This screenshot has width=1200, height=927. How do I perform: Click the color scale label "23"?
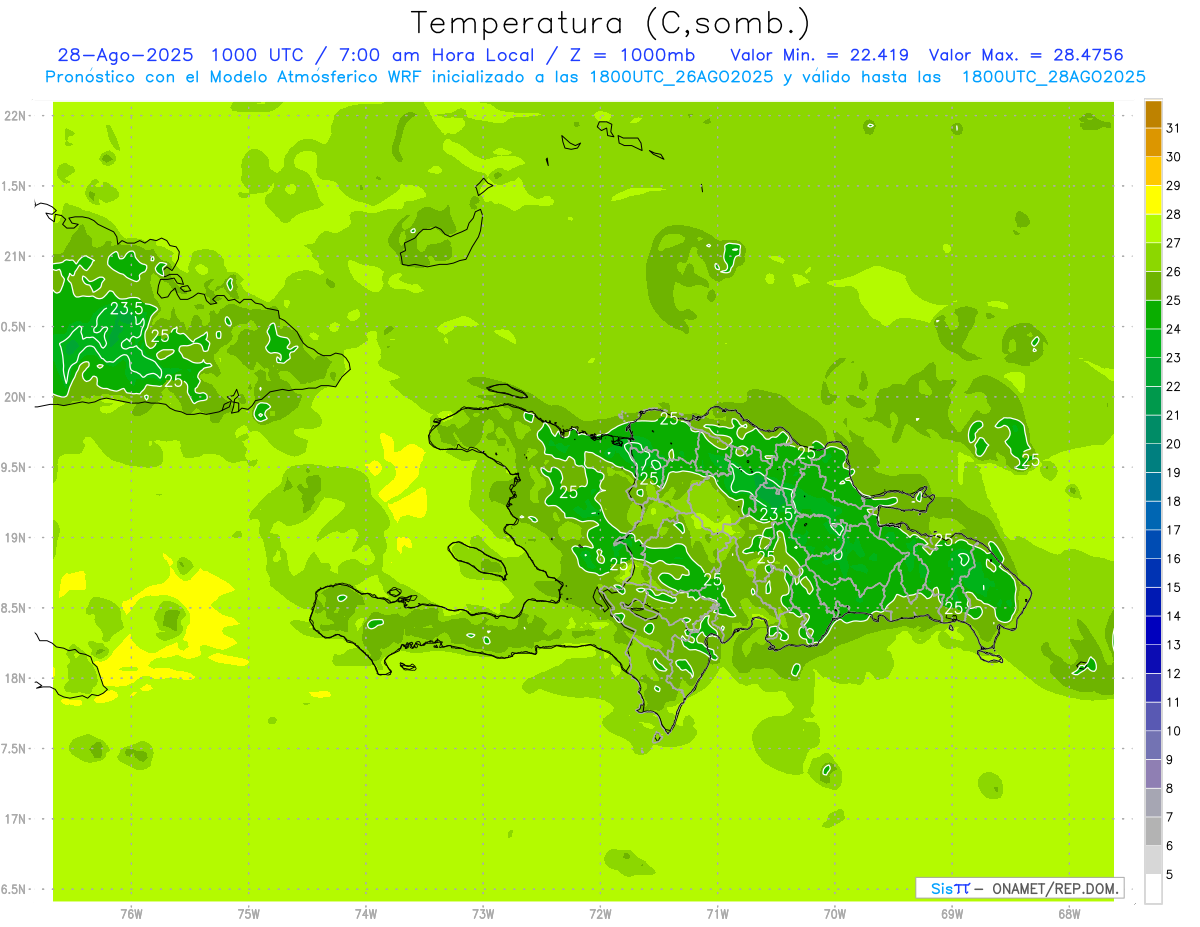(1173, 357)
